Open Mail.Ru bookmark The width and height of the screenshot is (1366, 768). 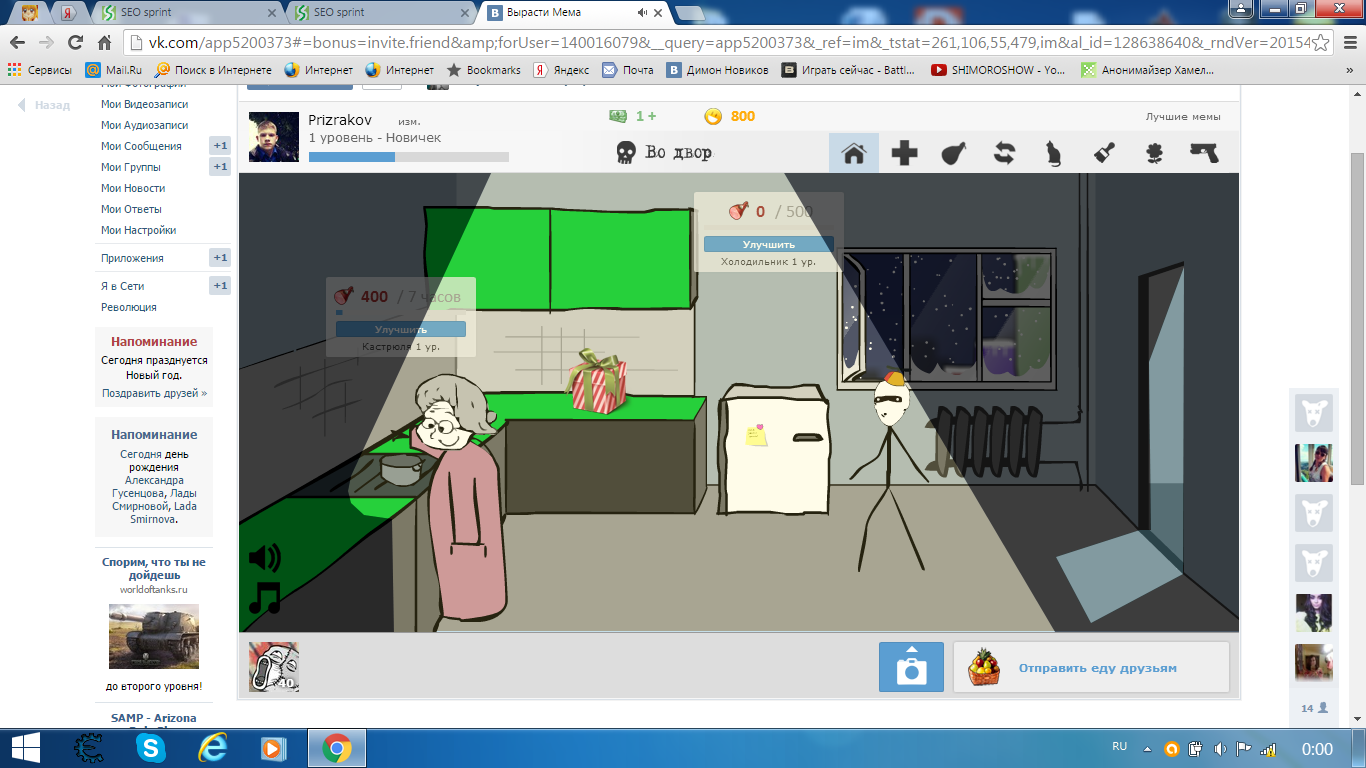click(x=113, y=70)
